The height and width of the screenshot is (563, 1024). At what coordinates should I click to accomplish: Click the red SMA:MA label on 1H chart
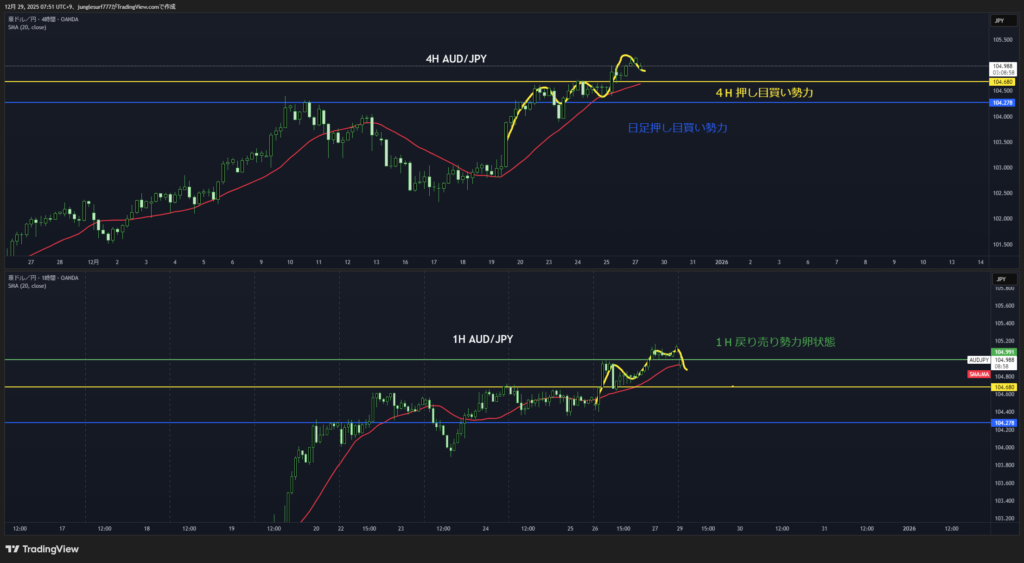[x=979, y=374]
